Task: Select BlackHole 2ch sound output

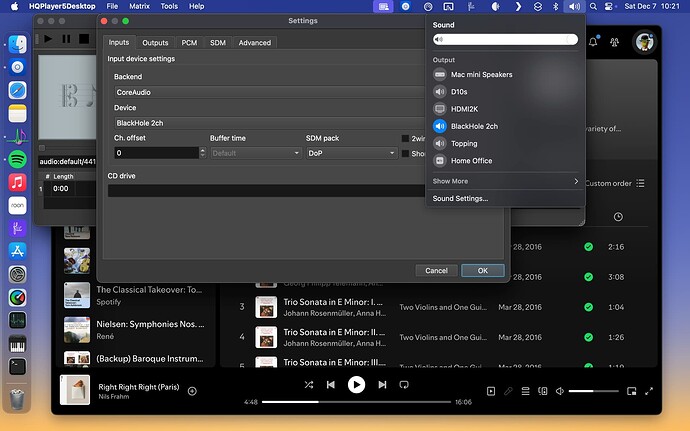Action: pyautogui.click(x=505, y=126)
